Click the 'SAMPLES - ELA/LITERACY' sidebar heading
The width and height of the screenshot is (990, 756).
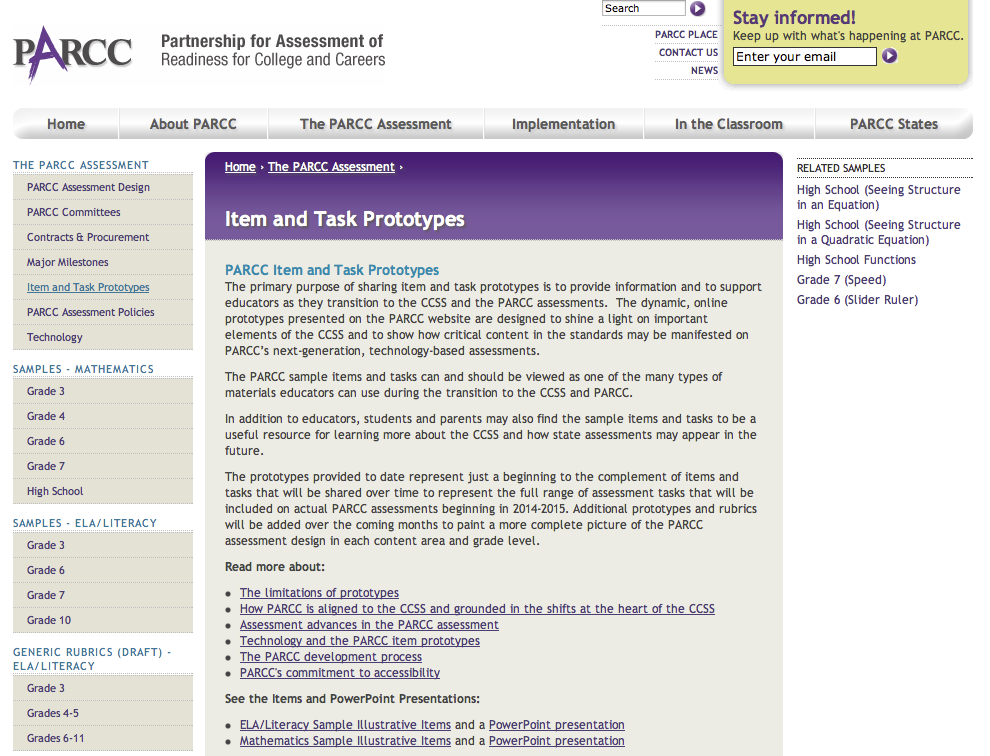[x=85, y=523]
